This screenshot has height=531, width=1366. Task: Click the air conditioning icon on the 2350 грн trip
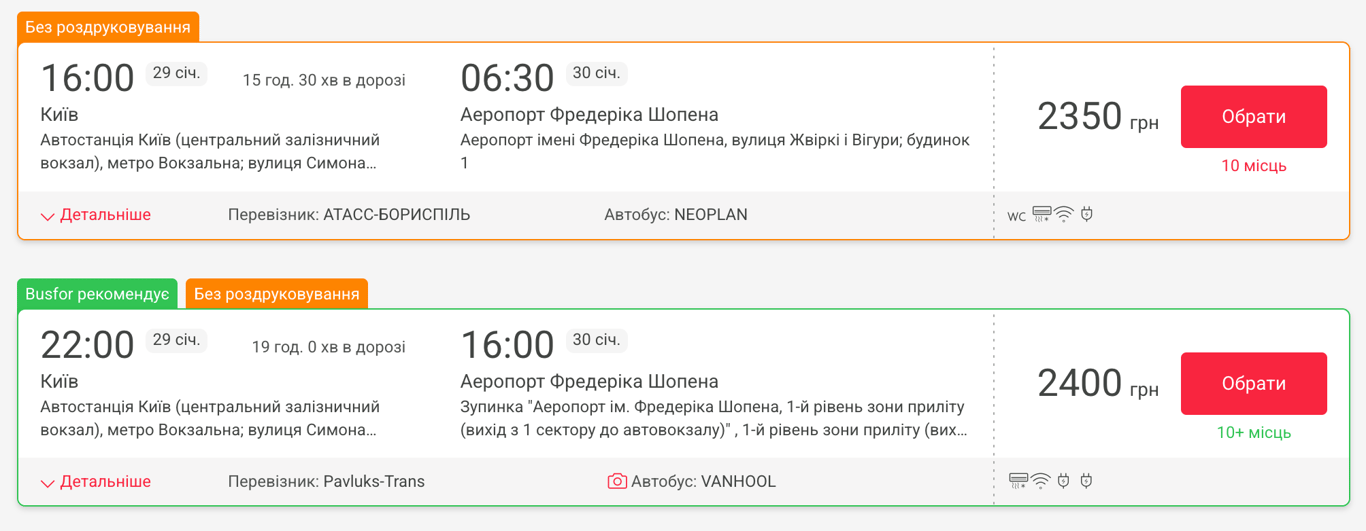coord(1041,214)
